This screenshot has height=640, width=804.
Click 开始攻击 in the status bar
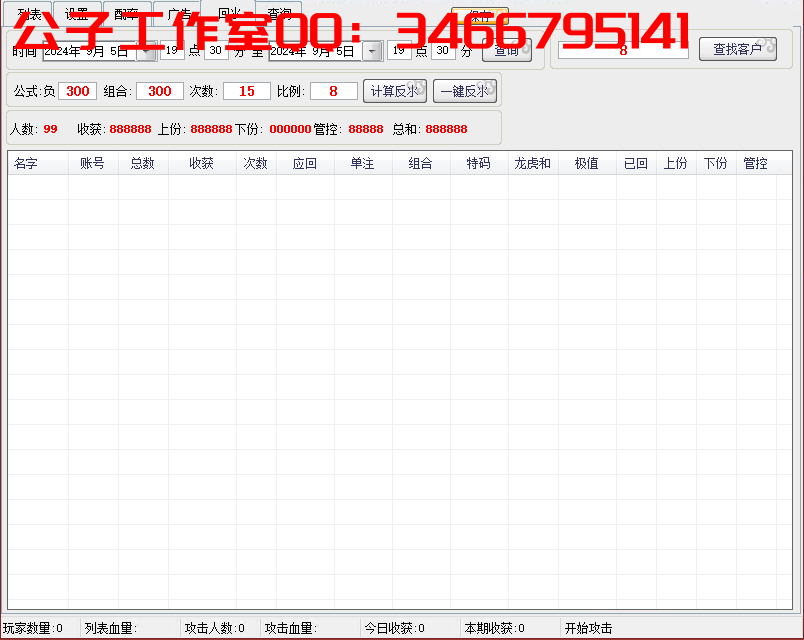[x=588, y=628]
